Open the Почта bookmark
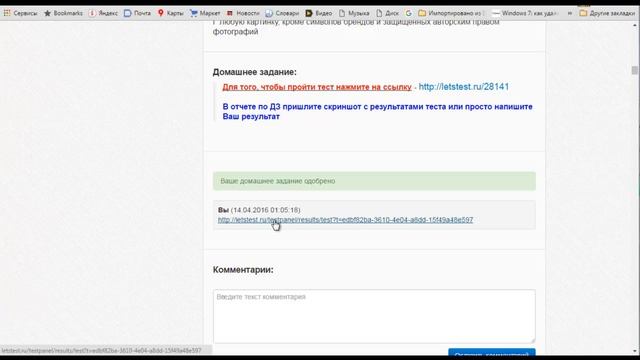Image resolution: width=640 pixels, height=360 pixels. point(137,13)
